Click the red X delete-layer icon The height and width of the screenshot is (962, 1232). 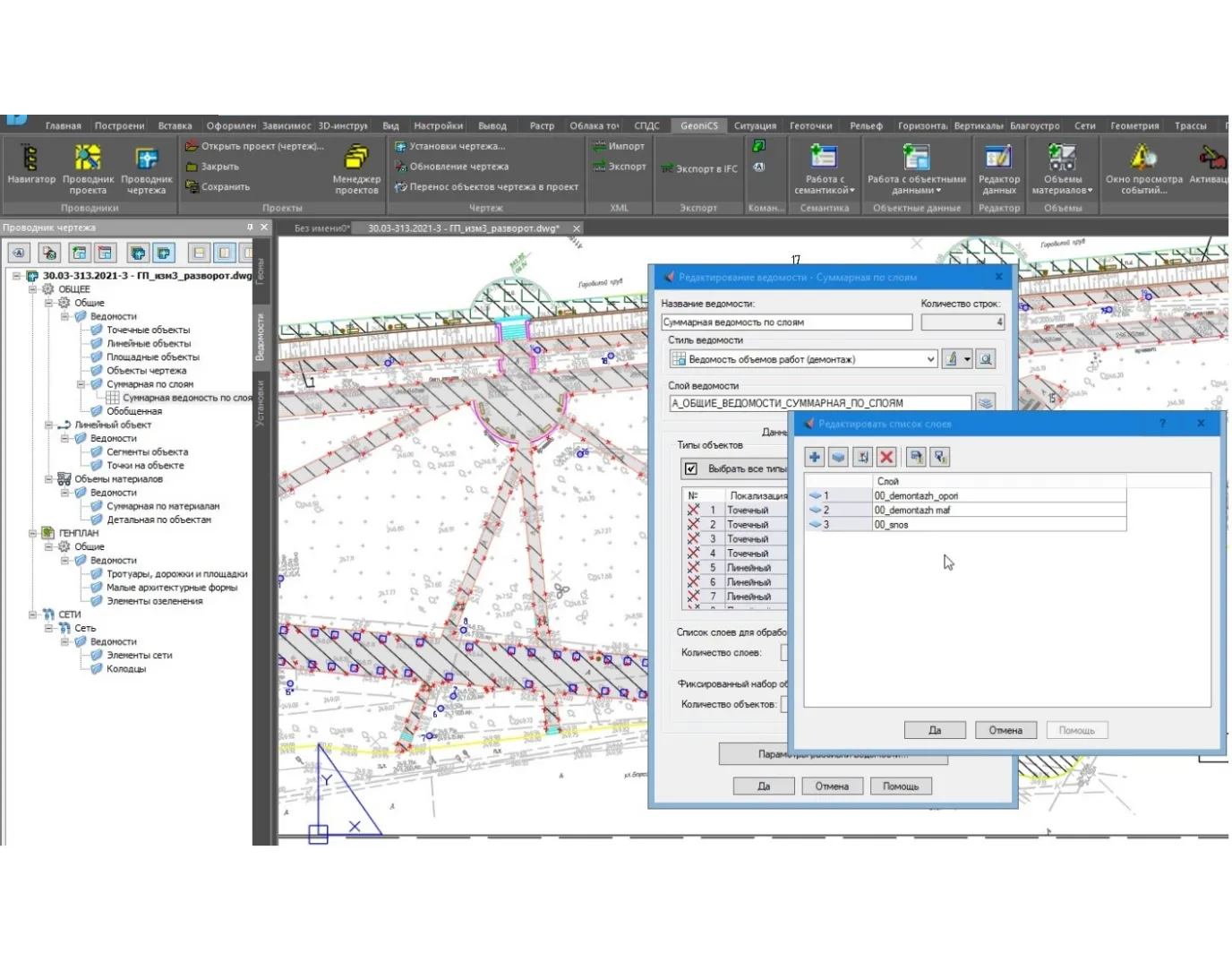[886, 457]
